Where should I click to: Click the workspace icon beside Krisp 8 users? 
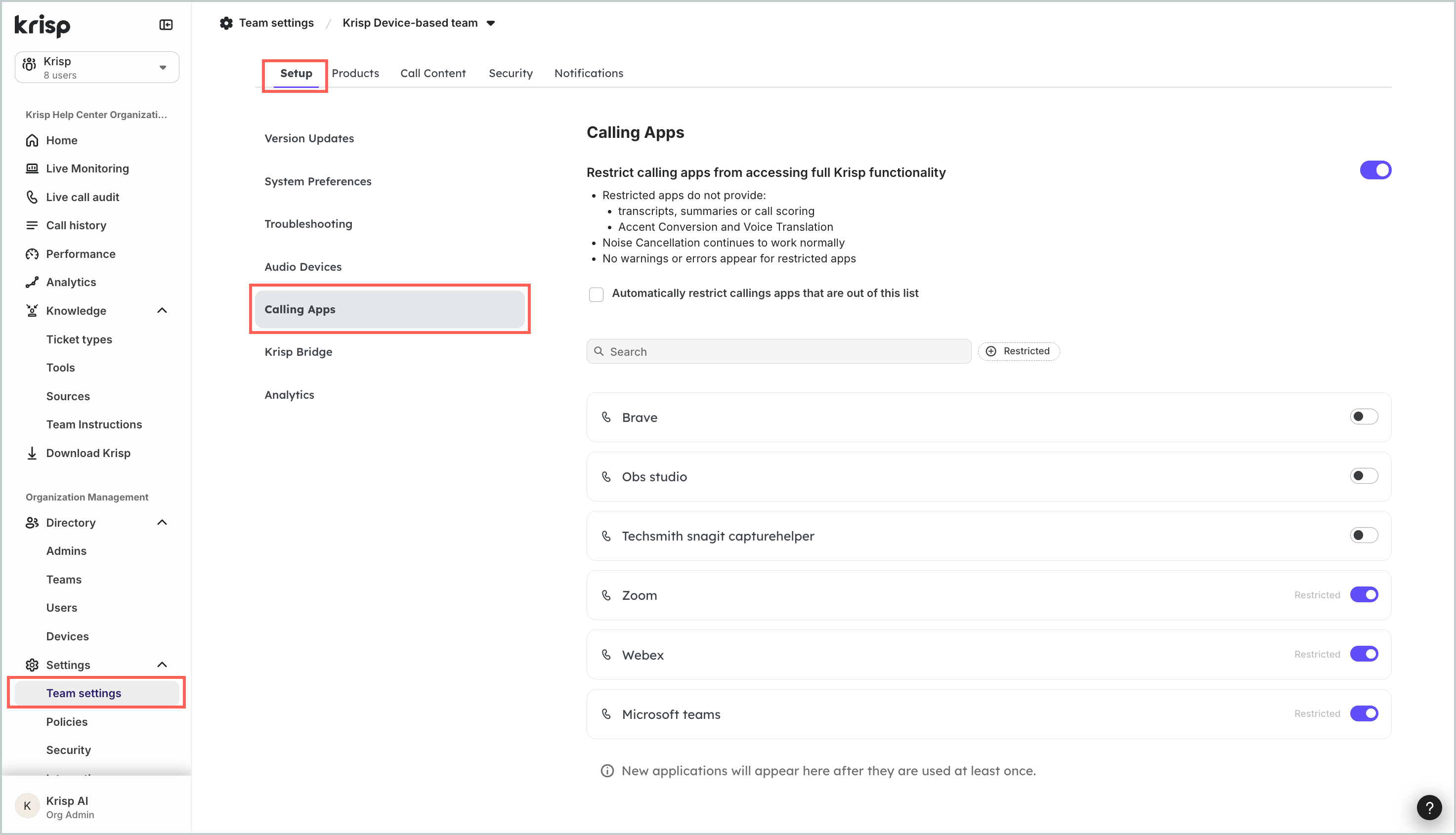click(x=29, y=64)
